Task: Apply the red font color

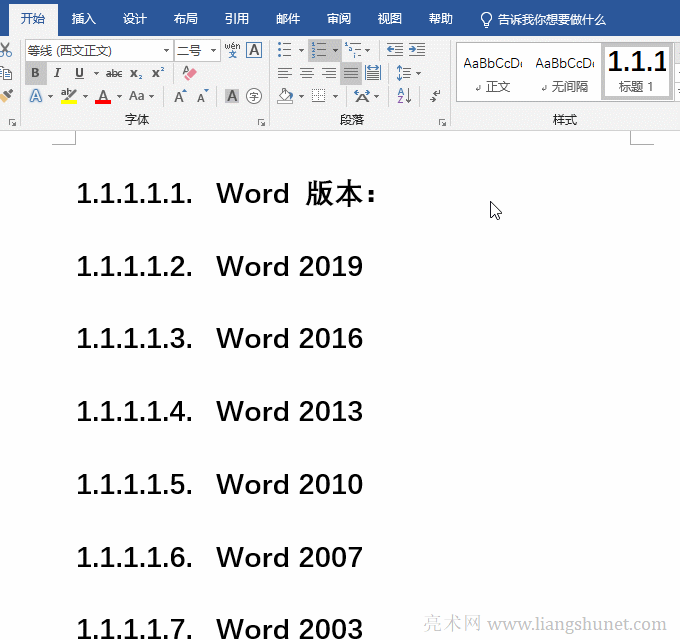Action: [x=103, y=96]
